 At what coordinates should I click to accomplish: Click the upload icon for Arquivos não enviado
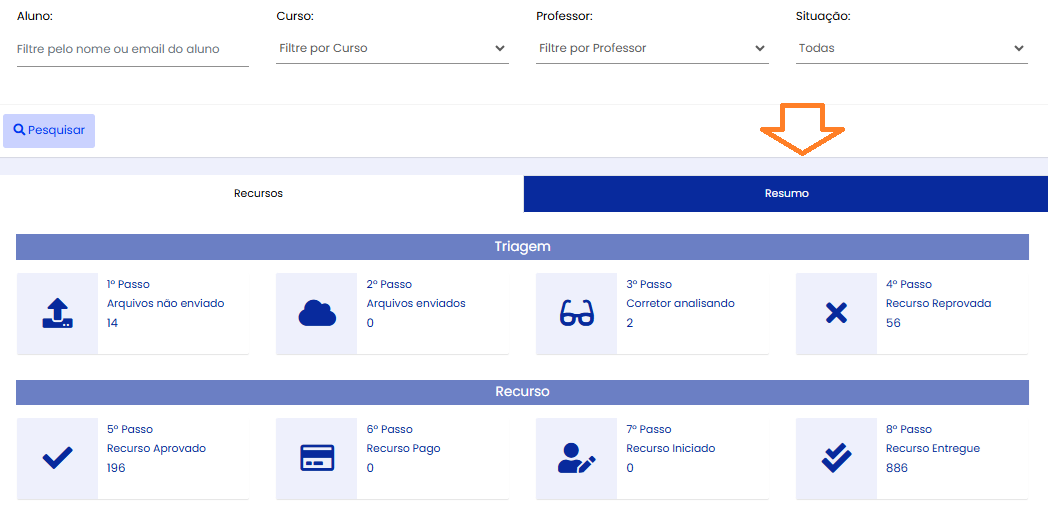(57, 313)
